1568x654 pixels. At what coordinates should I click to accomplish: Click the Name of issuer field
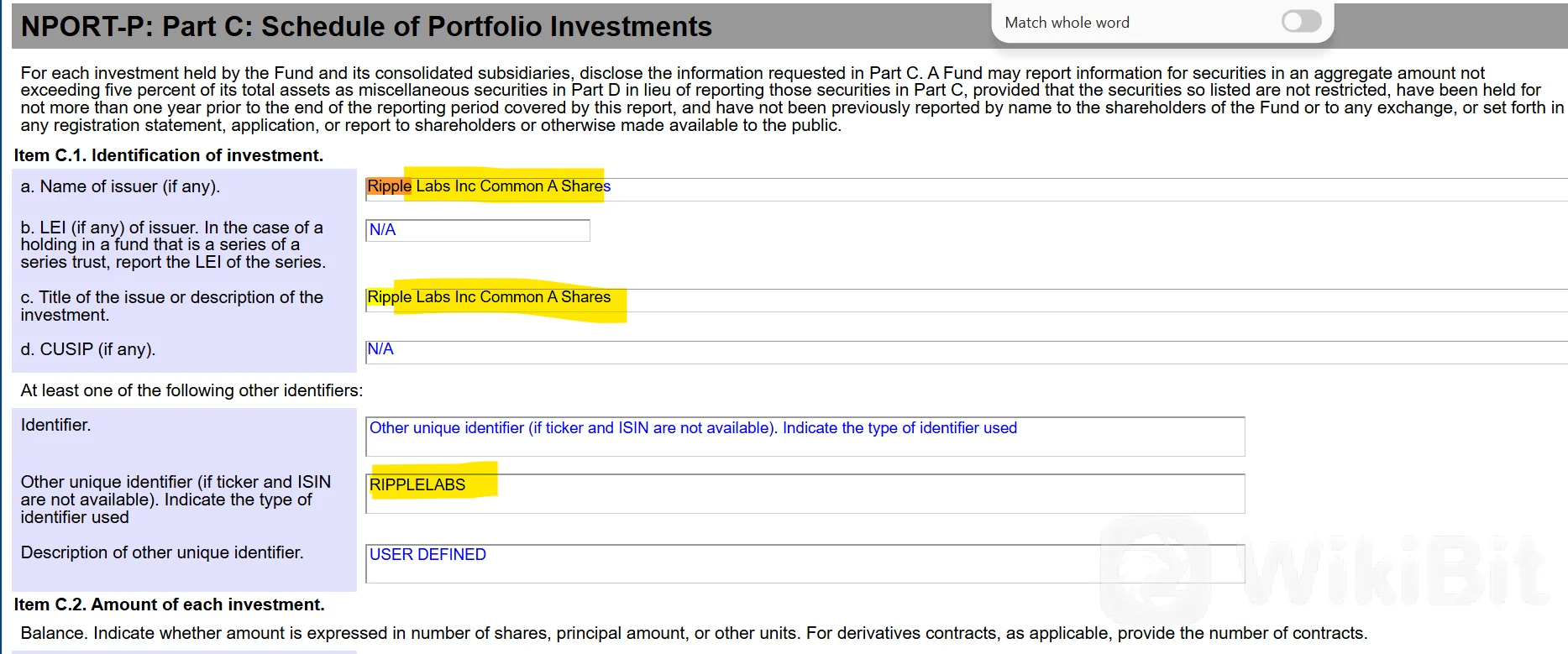click(x=966, y=189)
